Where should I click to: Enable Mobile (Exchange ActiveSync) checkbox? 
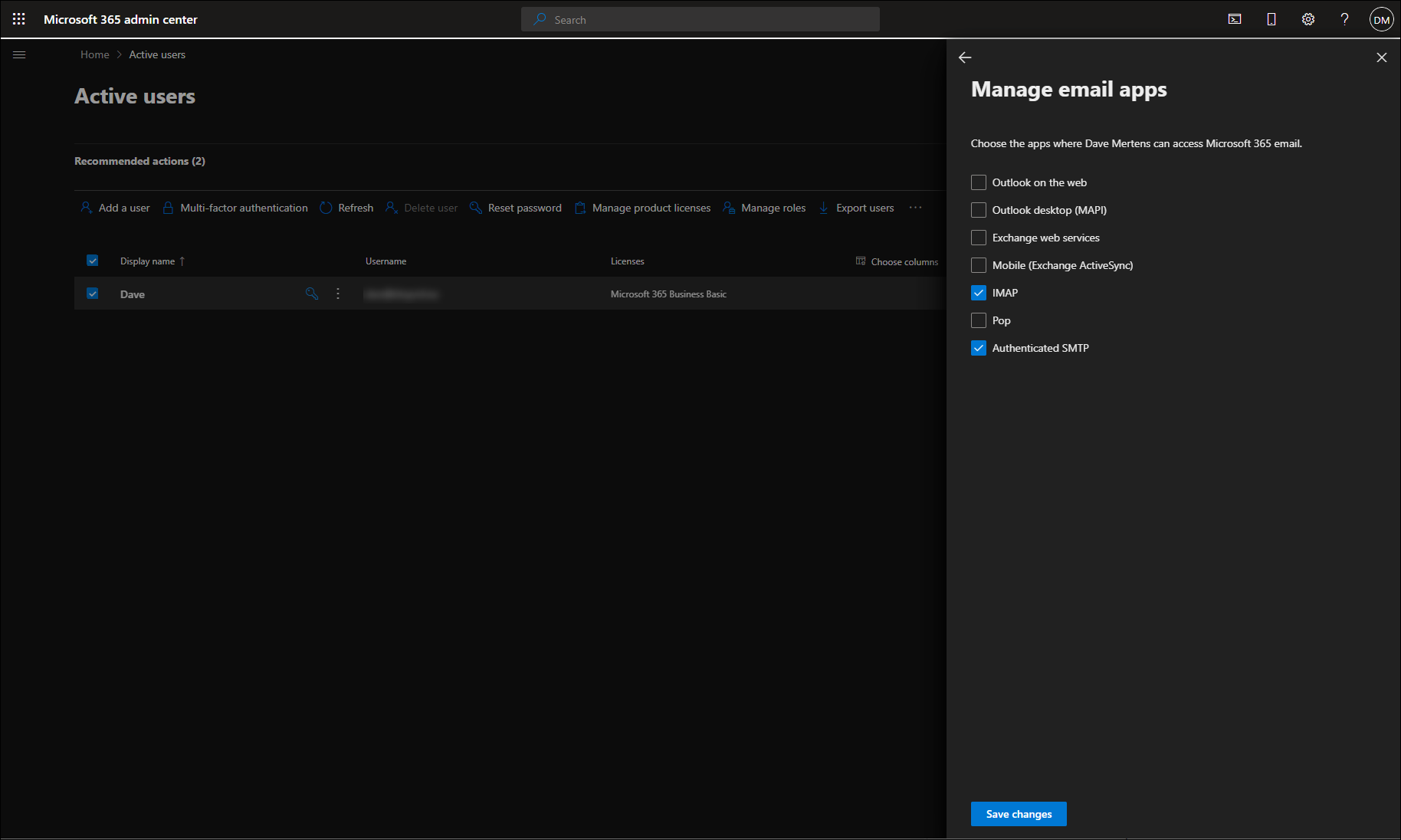point(979,265)
